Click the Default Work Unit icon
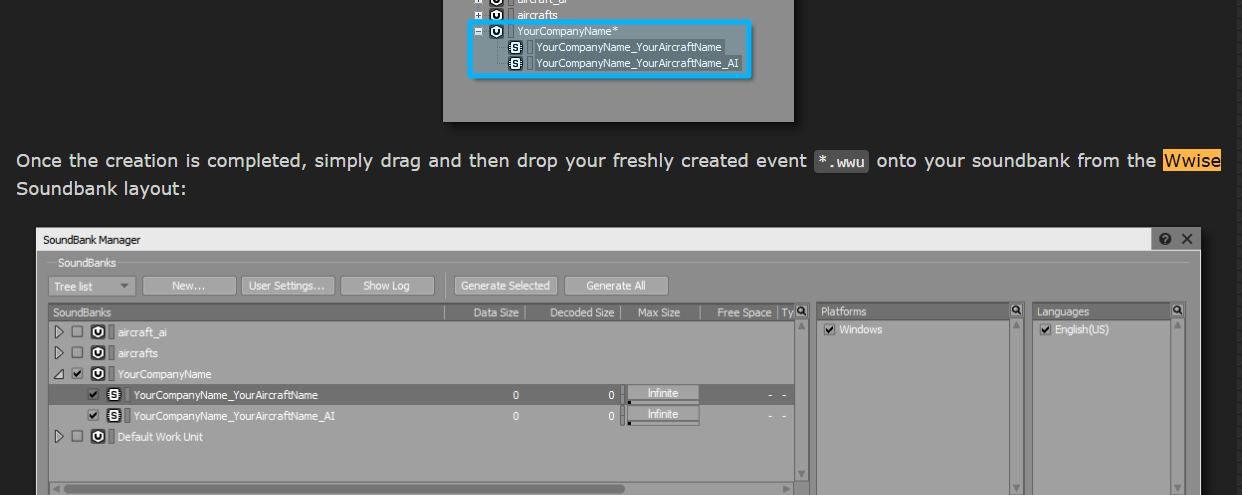The height and width of the screenshot is (495, 1242). click(98, 437)
